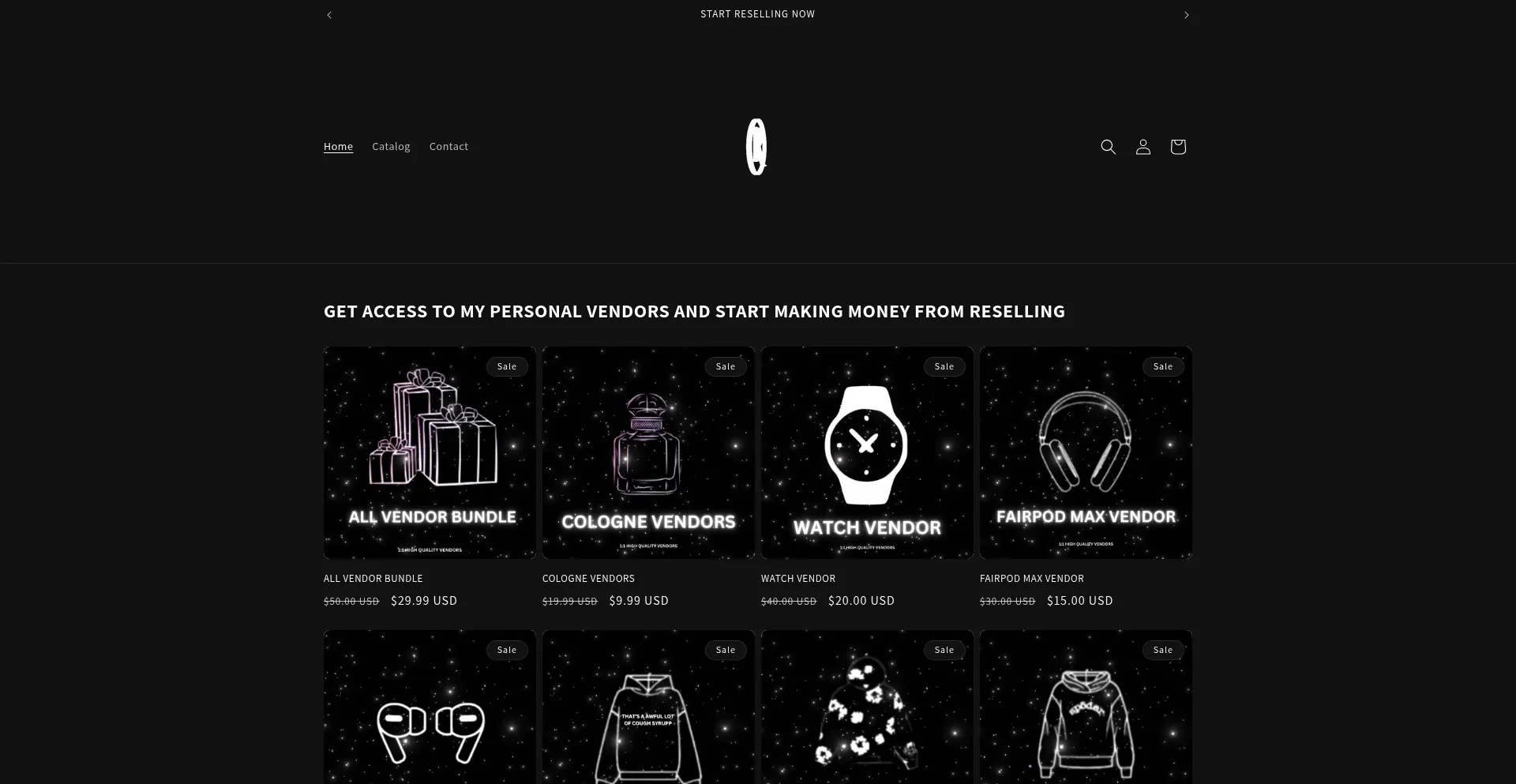
Task: Show next announcement with right chevron
Action: point(1186,15)
